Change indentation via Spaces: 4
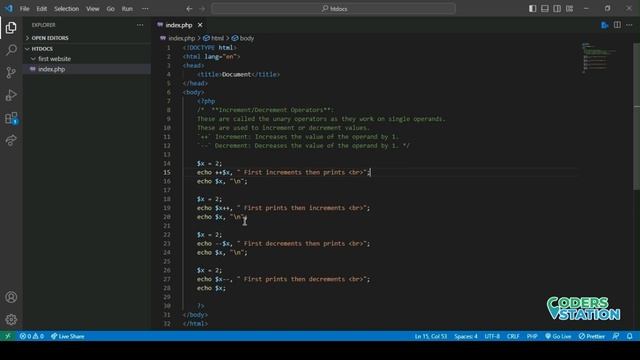Screen dimensions: 640x360 [x=466, y=336]
